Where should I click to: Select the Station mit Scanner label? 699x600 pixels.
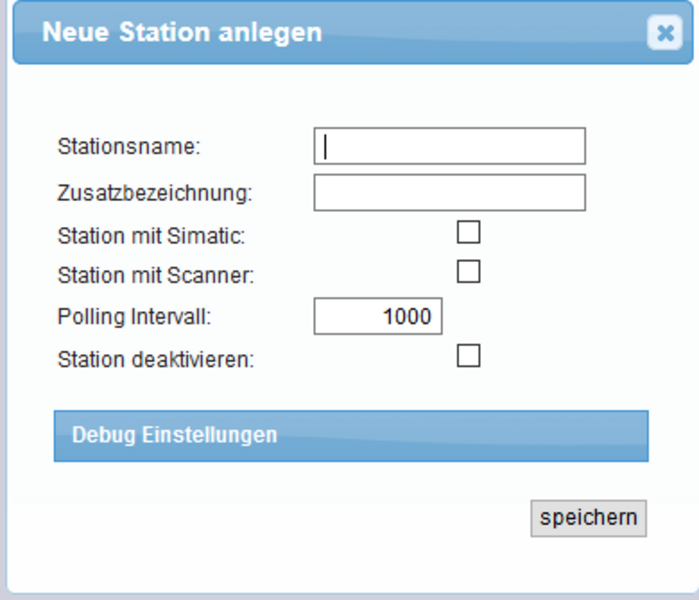click(156, 275)
